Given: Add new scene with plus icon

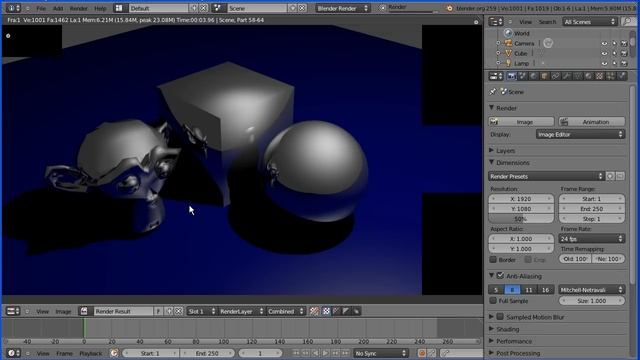Looking at the screenshot, I should (293, 8).
